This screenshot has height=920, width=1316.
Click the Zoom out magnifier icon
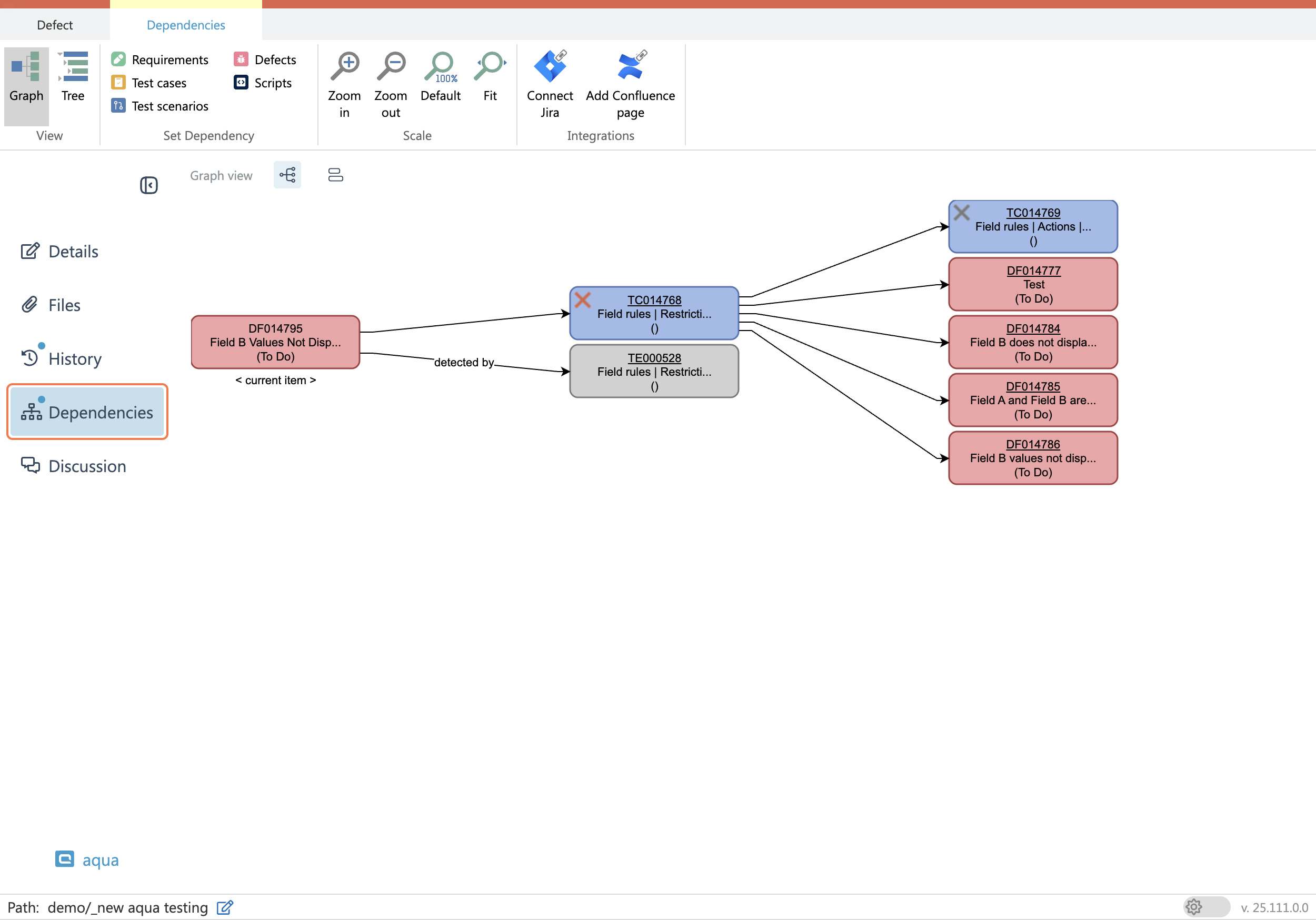pos(391,66)
